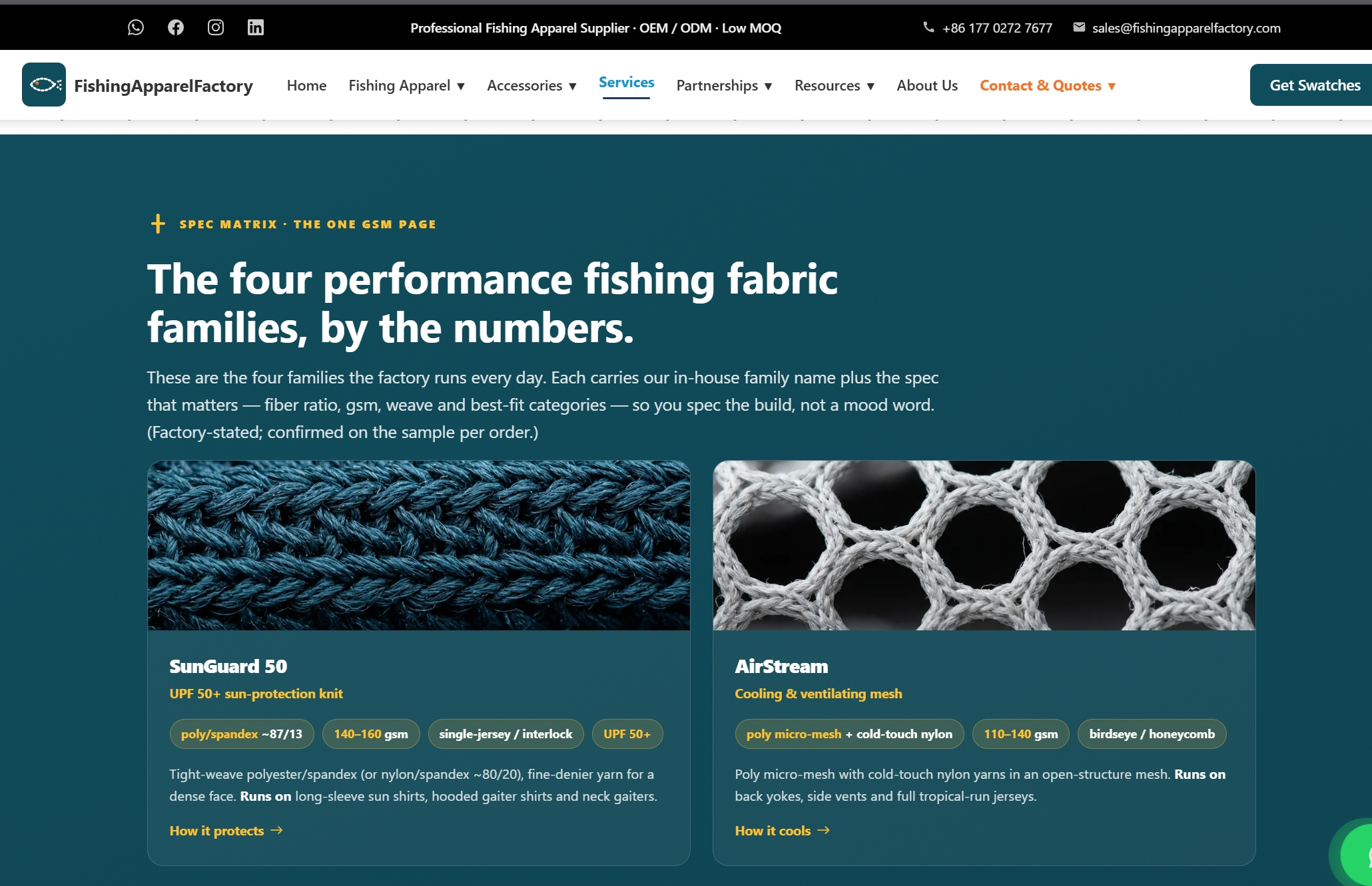Select the Services menu item
The width and height of the screenshot is (1372, 886).
(x=626, y=83)
